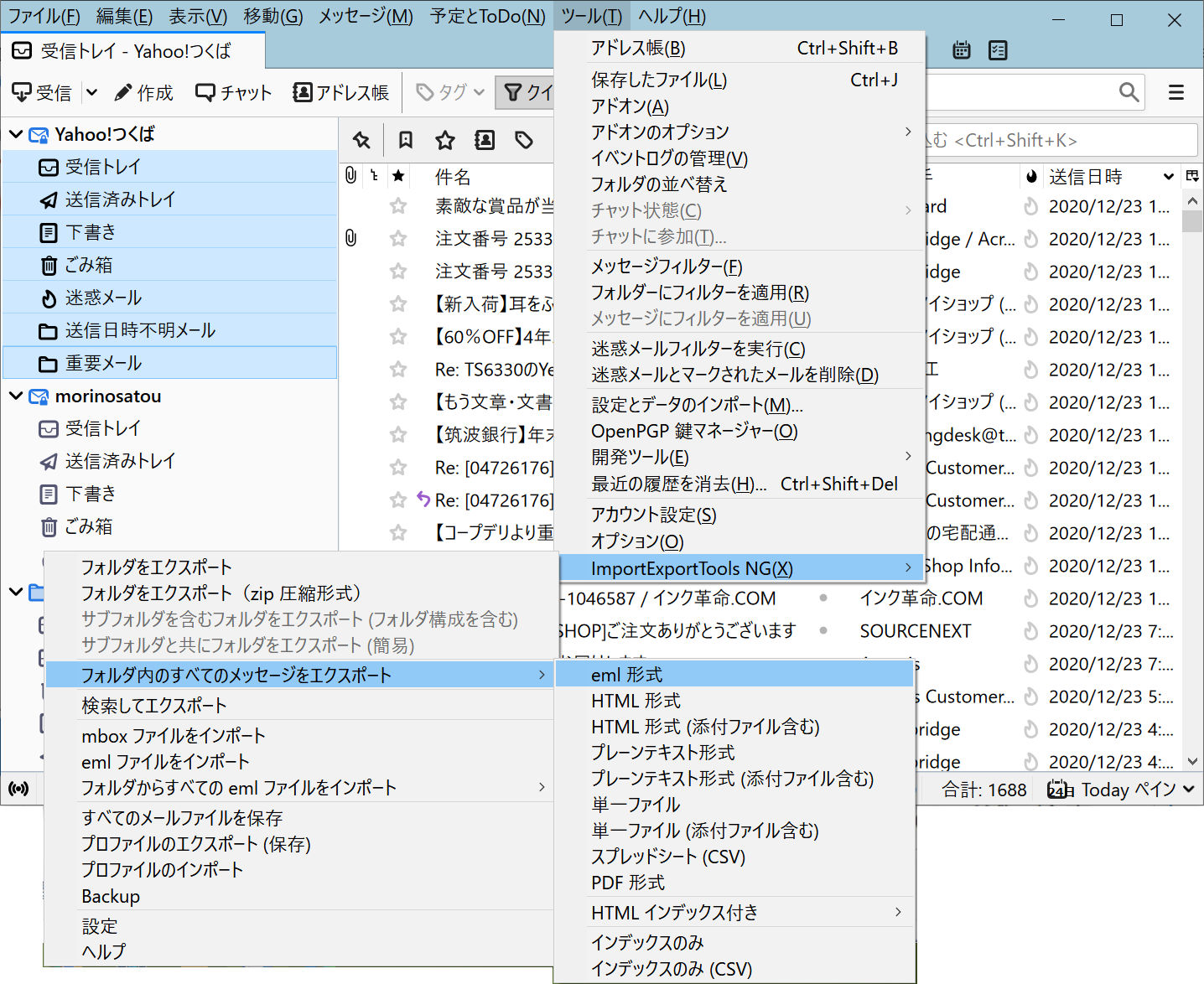Click the チャット toolbar button
The width and height of the screenshot is (1204, 984).
(233, 92)
